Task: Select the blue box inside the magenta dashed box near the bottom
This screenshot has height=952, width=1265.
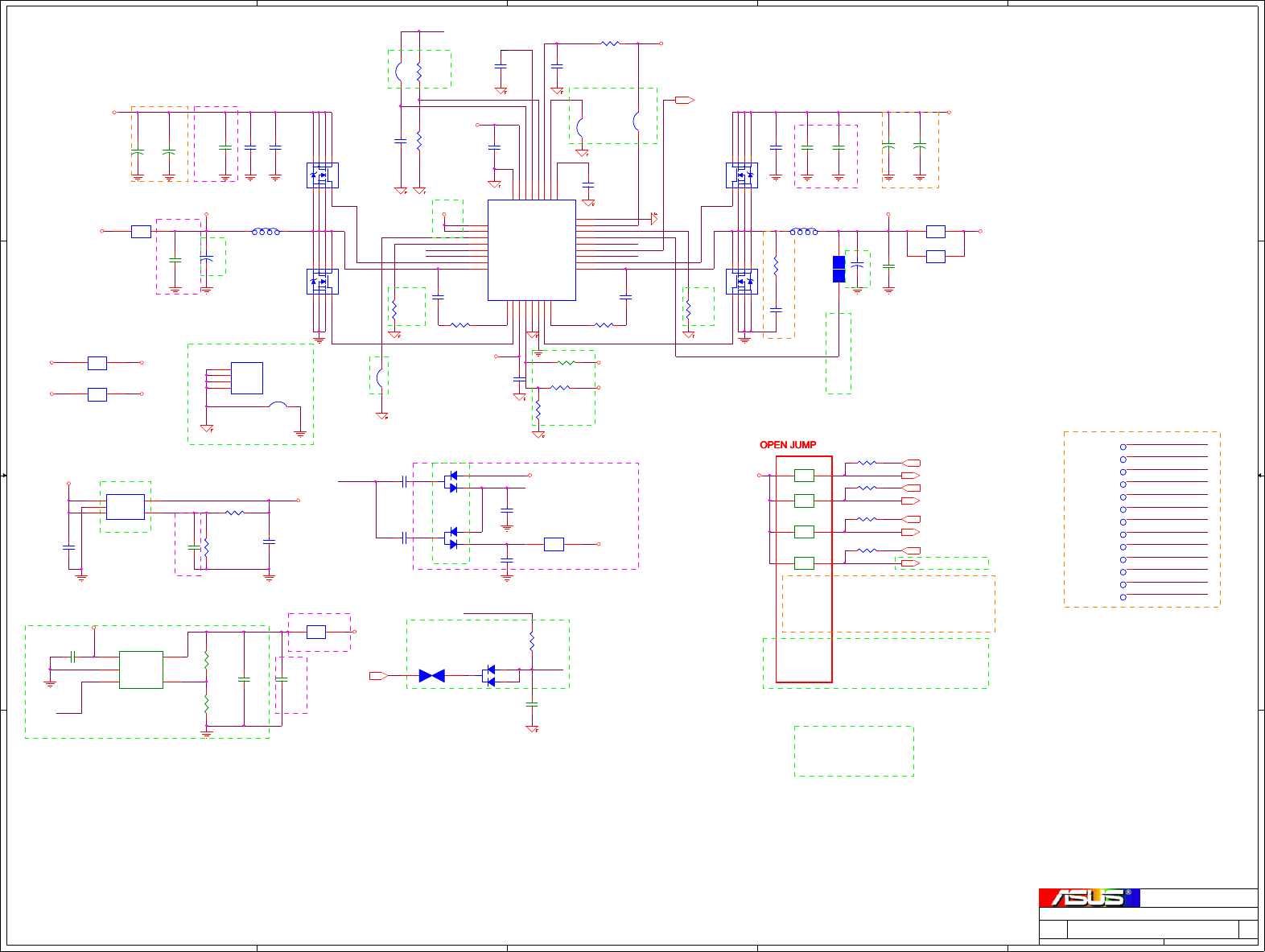Action: click(316, 632)
